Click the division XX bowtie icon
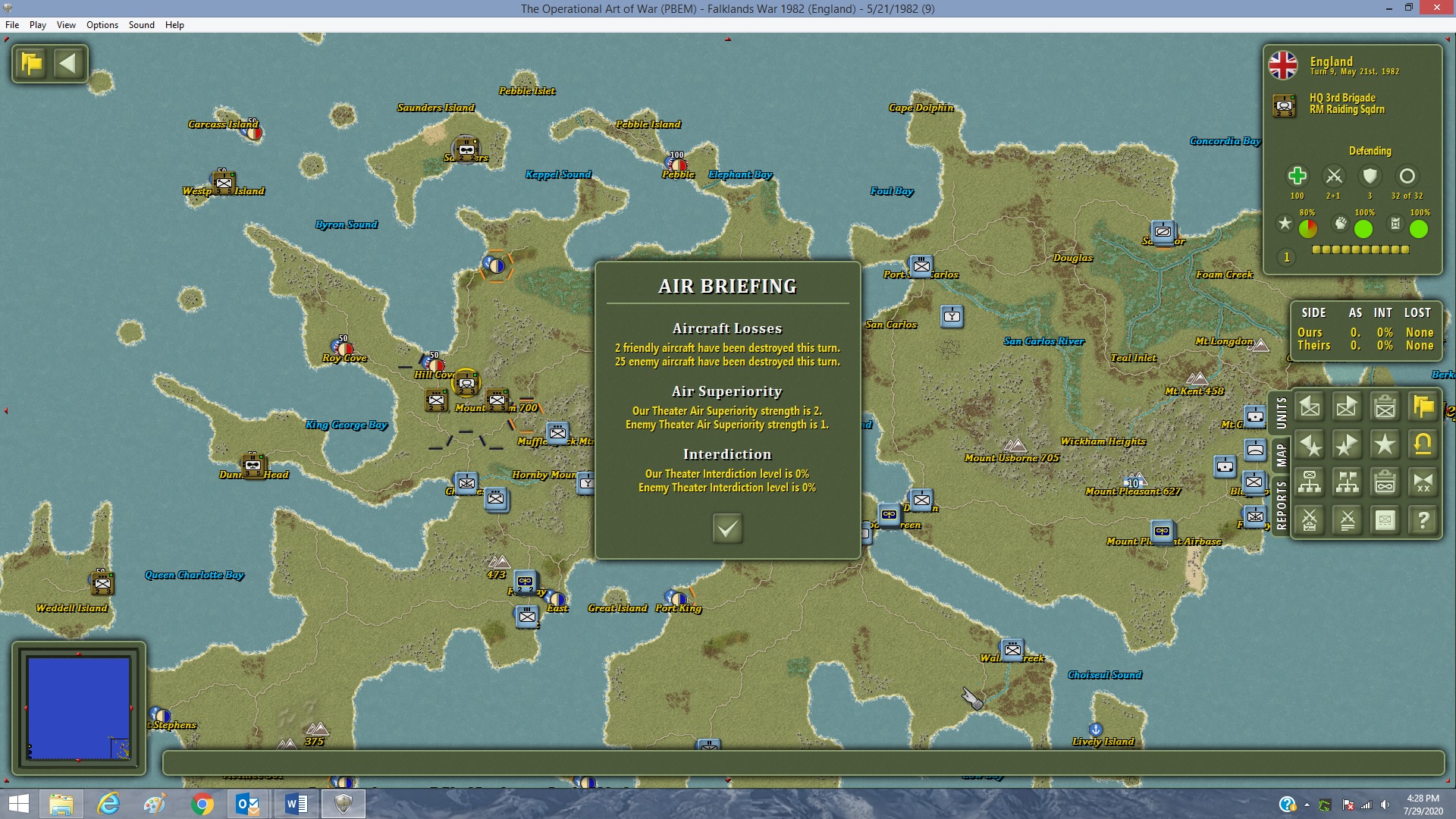The image size is (1456, 819). coord(1423,482)
